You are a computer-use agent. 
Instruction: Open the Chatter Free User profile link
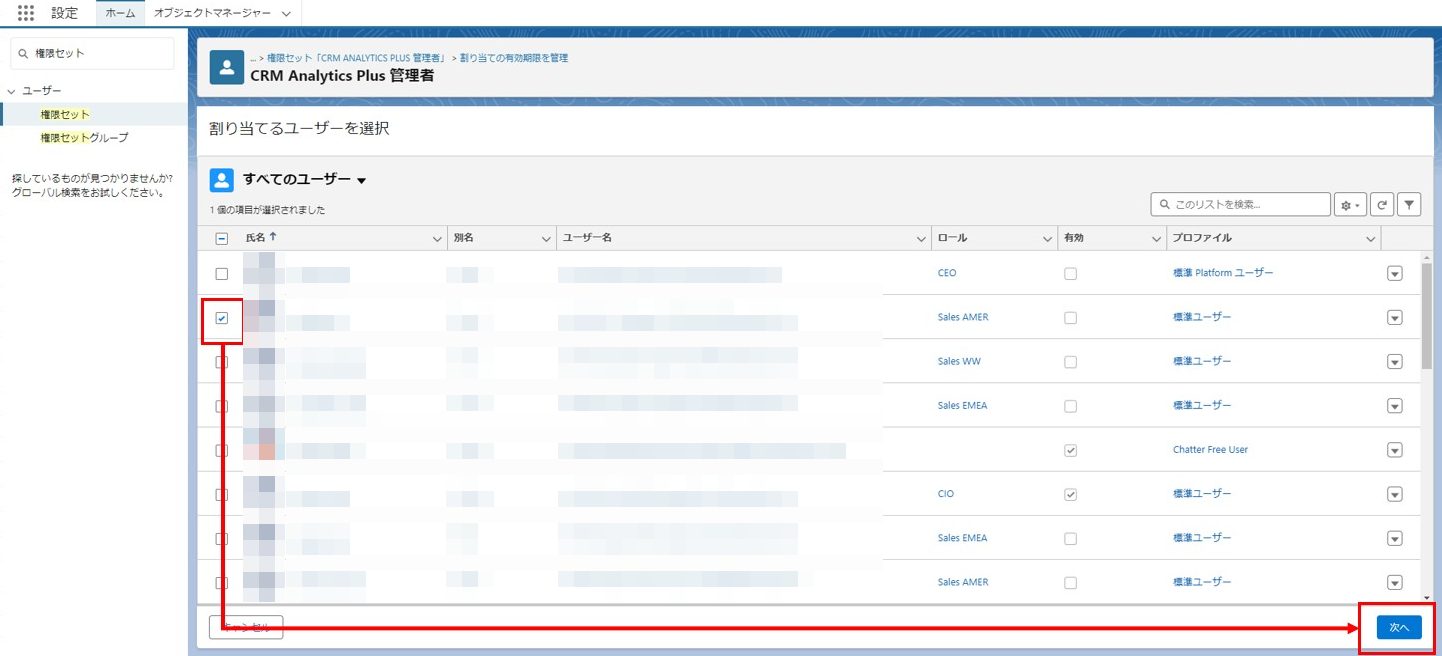tap(1210, 450)
